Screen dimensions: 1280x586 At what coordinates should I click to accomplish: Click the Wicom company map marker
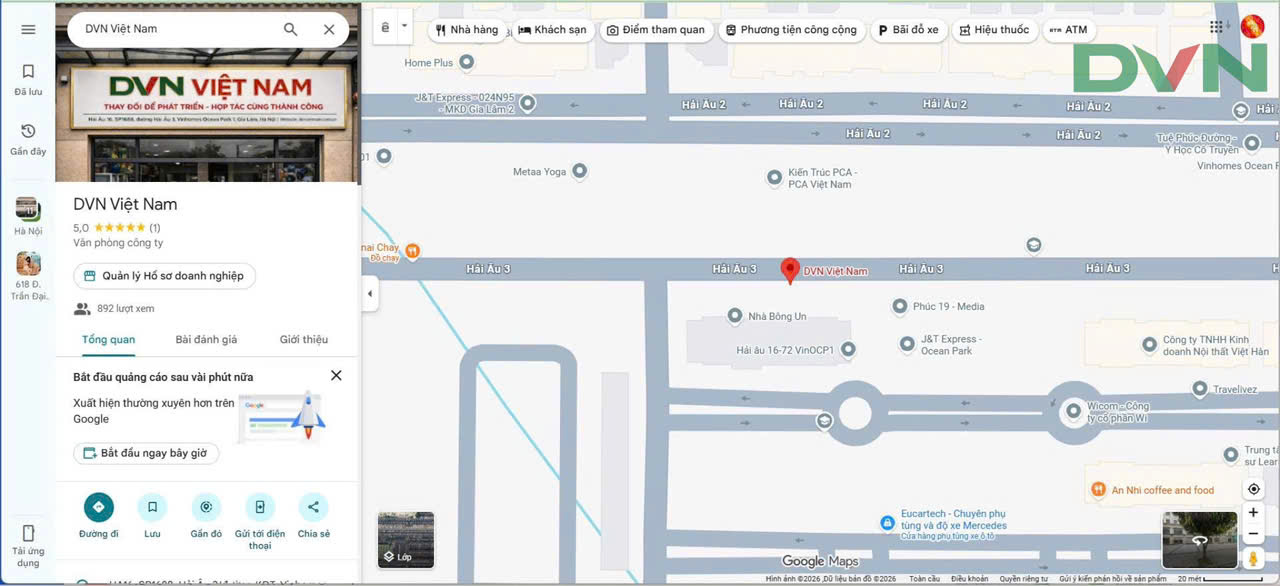pos(1074,410)
